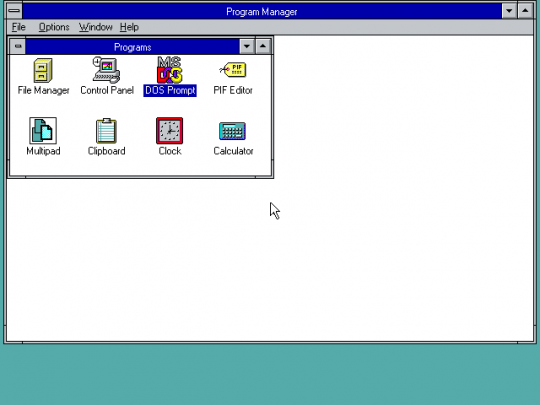Minimize the Program Manager window

(509, 11)
